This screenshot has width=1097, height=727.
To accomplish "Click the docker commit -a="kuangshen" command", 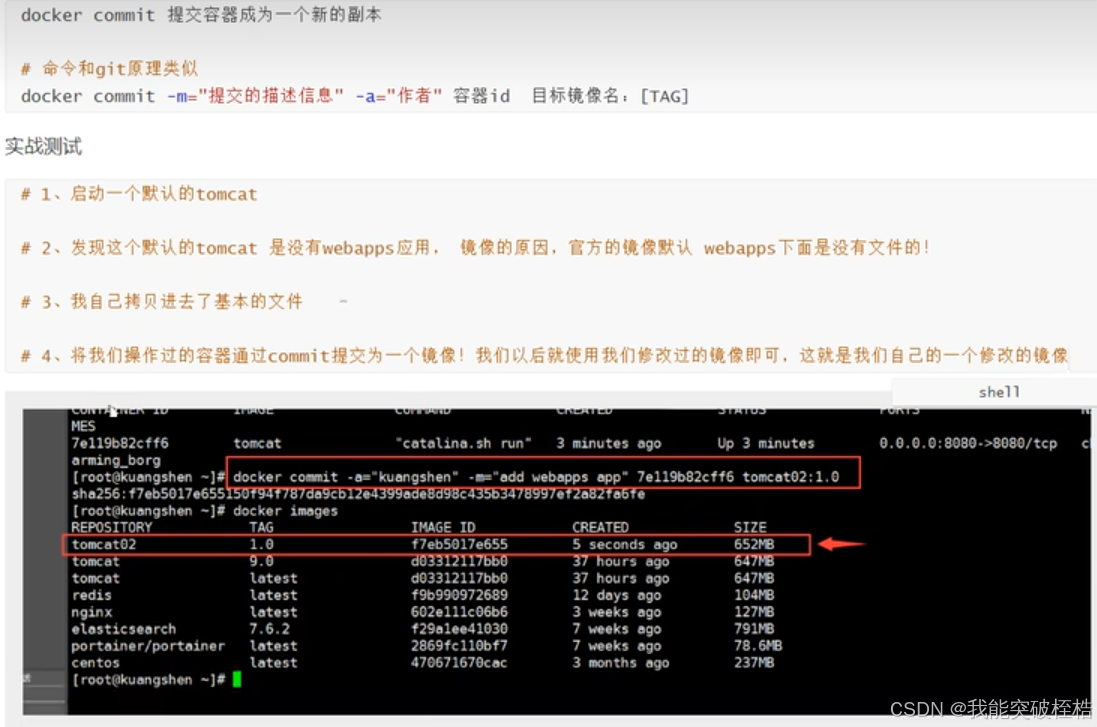I will (536, 477).
